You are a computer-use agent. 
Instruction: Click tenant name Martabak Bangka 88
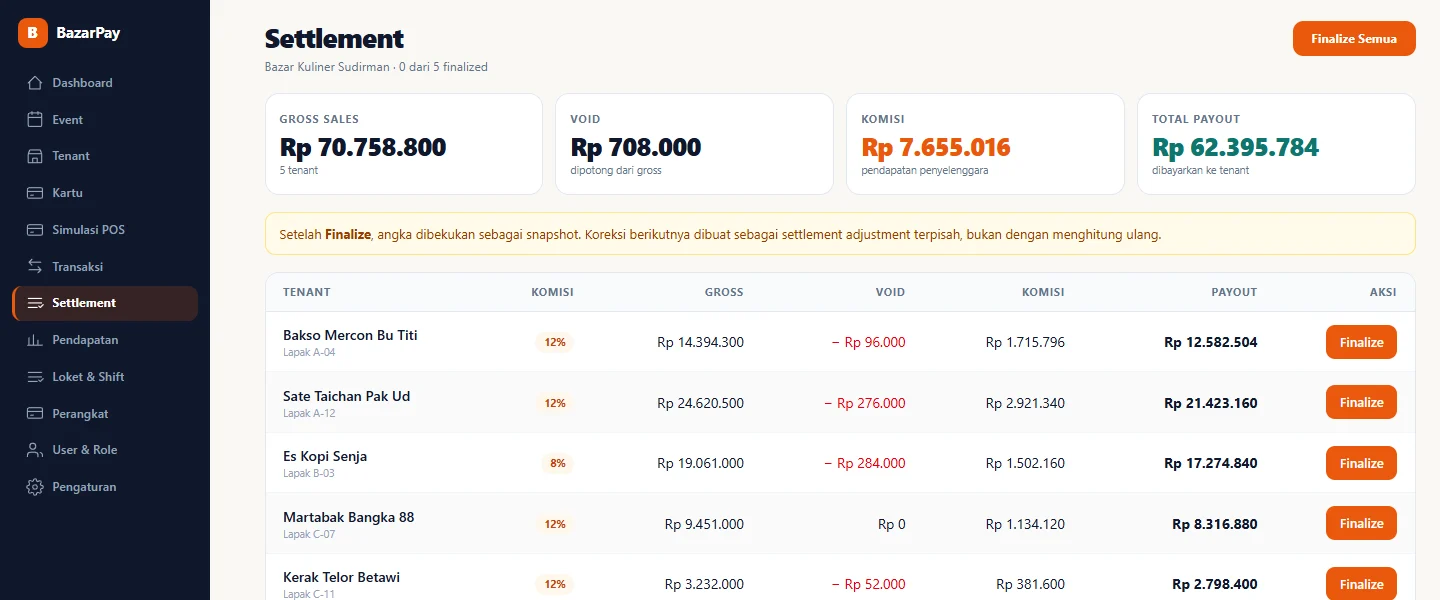[348, 517]
